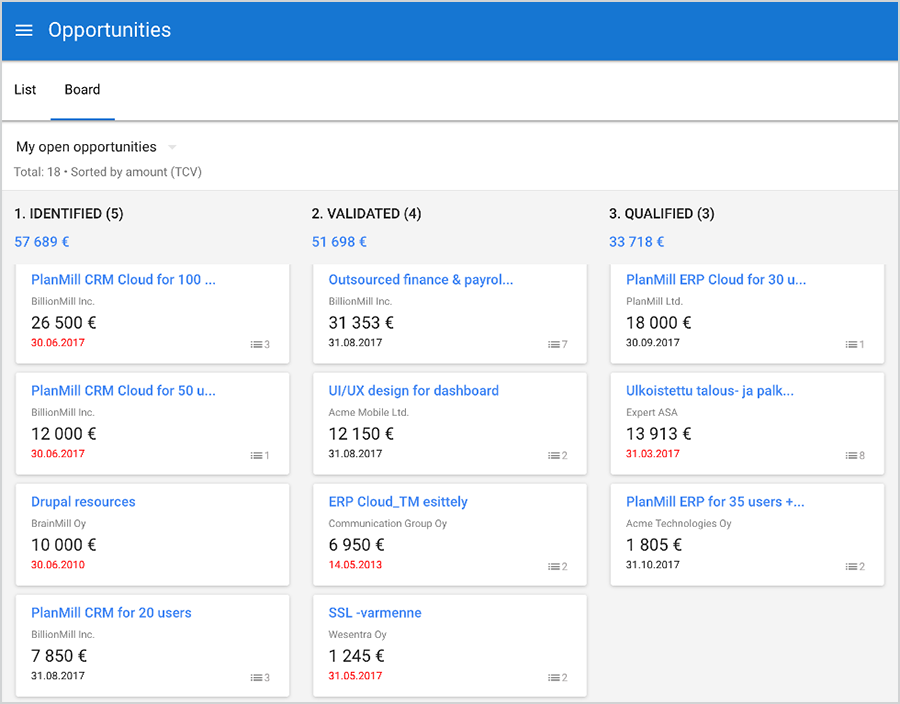Click the date 31.10.2017
This screenshot has height=704, width=900.
(653, 565)
